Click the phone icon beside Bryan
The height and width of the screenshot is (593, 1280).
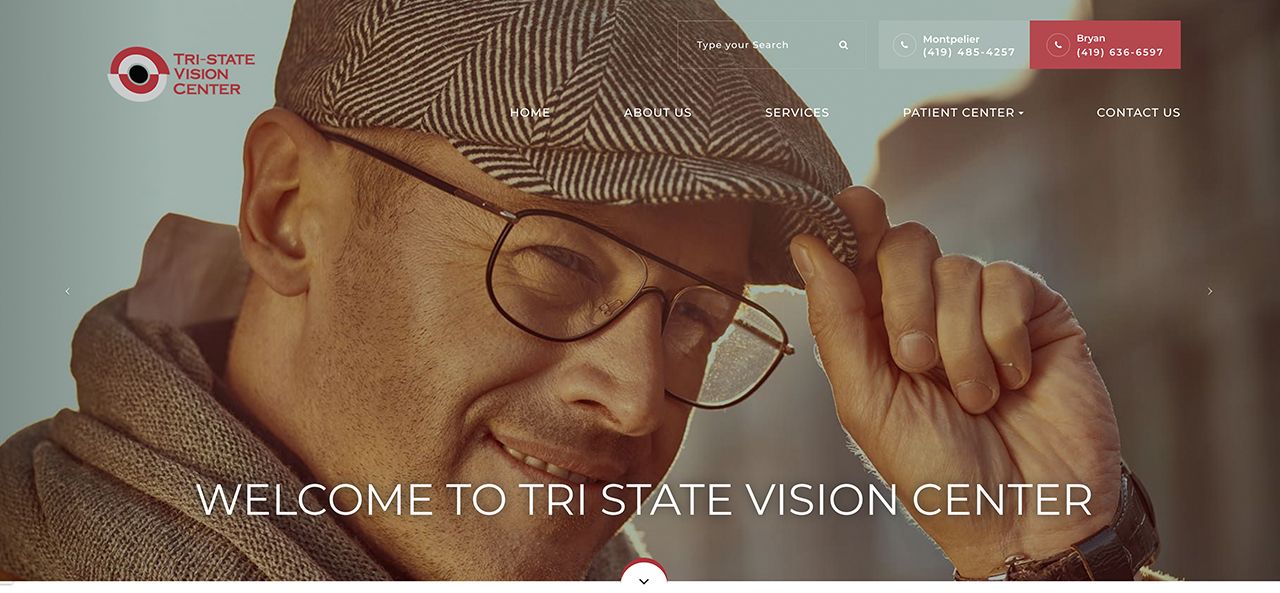click(1058, 45)
